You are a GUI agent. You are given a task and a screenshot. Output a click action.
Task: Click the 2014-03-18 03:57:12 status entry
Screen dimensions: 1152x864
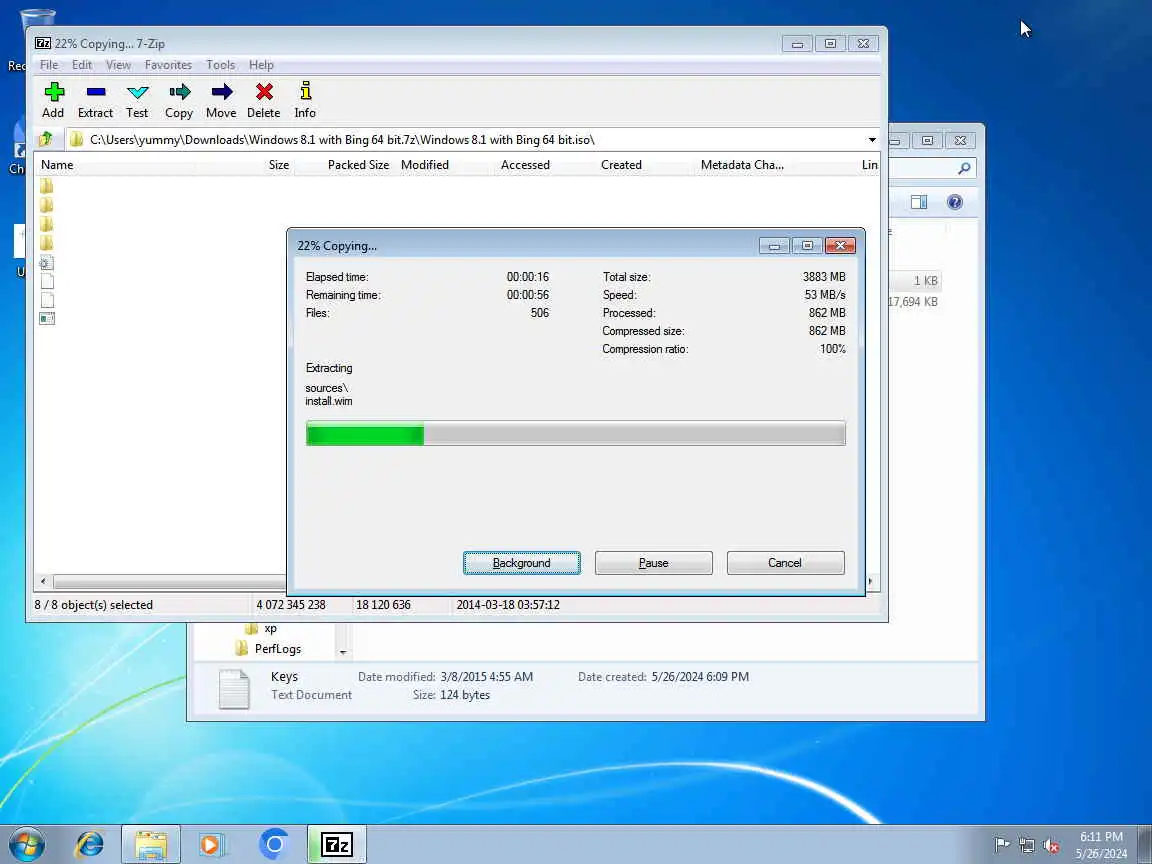508,605
